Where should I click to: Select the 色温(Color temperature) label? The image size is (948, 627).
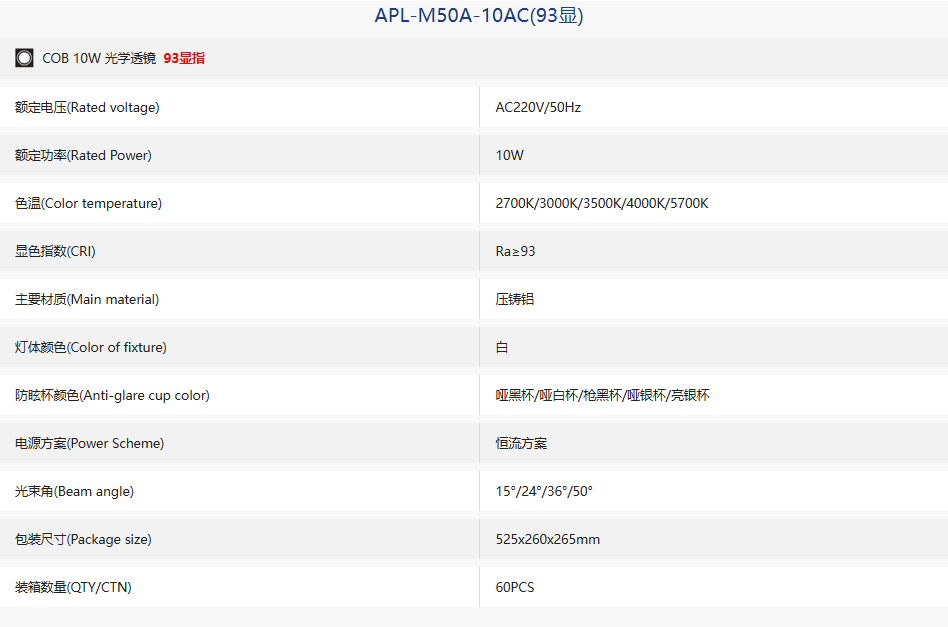tap(88, 203)
